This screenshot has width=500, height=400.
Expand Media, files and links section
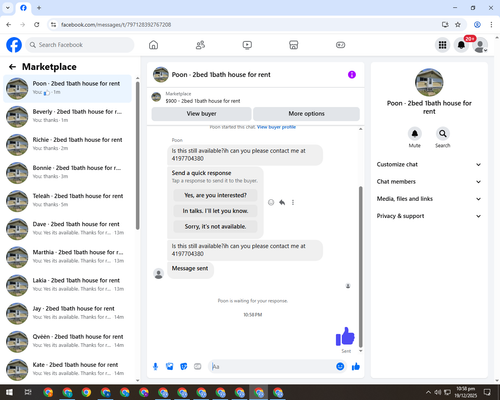click(x=429, y=199)
